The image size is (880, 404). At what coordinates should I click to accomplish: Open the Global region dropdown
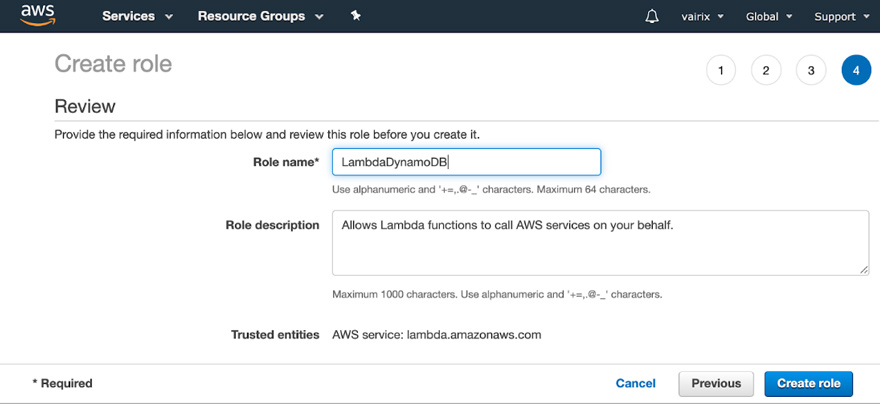[768, 17]
